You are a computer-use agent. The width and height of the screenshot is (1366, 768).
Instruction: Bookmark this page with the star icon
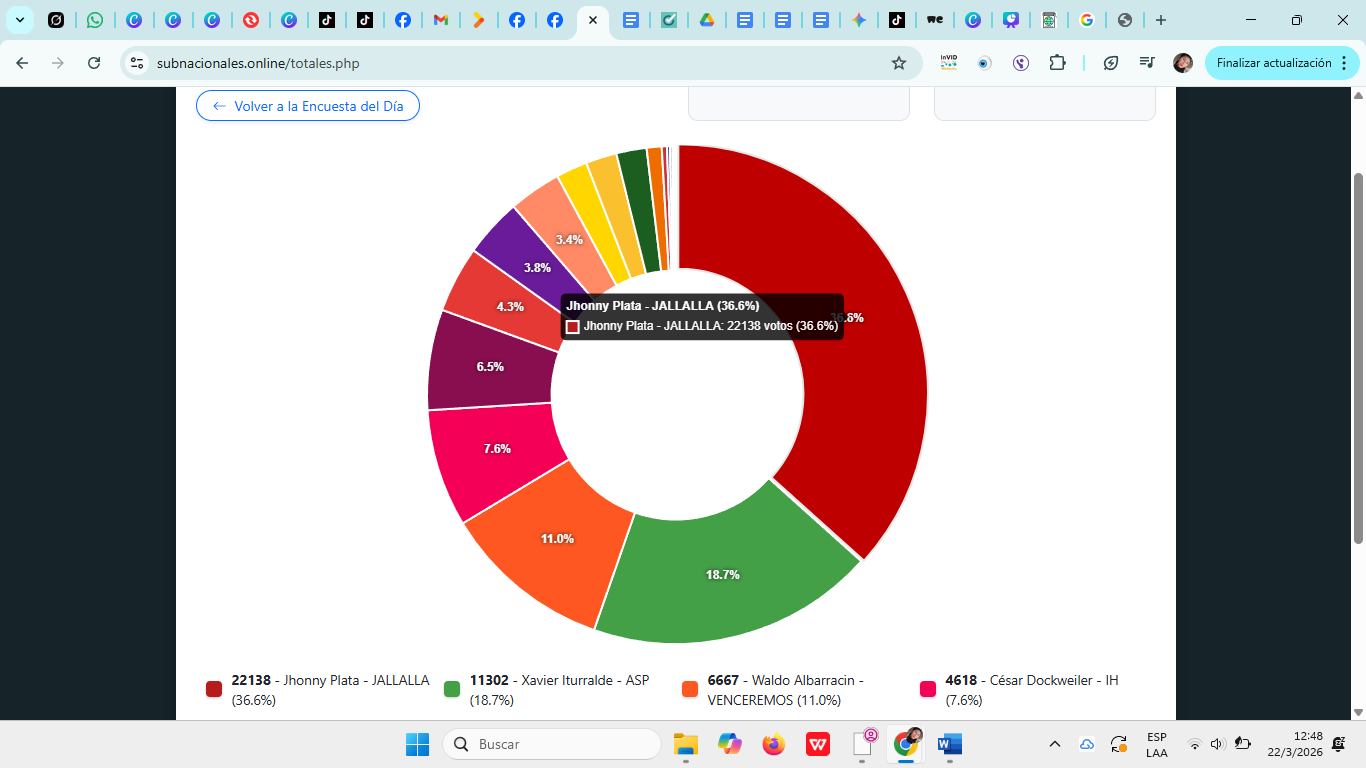coord(898,63)
